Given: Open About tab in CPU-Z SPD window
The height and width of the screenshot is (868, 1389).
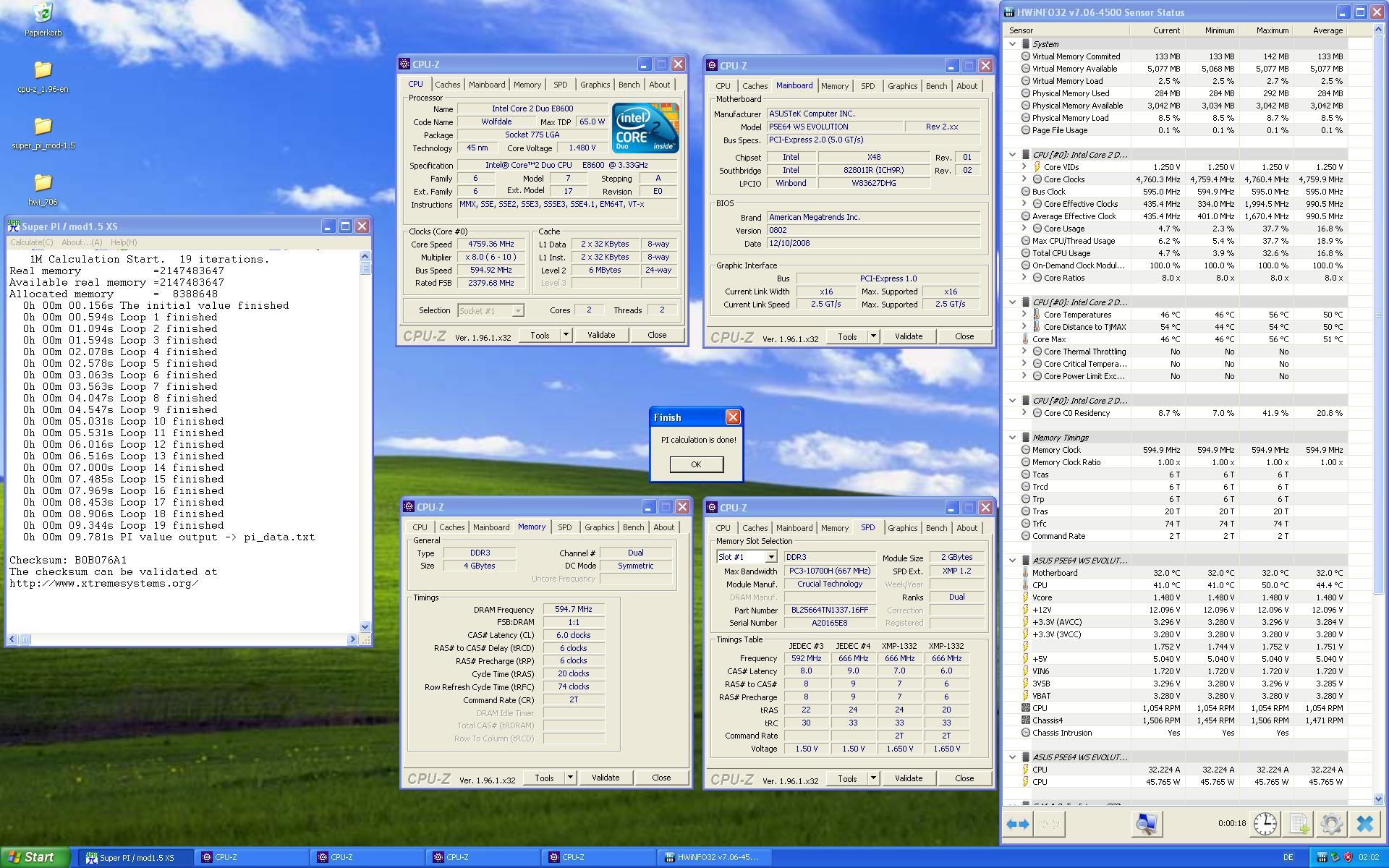Looking at the screenshot, I should (967, 528).
